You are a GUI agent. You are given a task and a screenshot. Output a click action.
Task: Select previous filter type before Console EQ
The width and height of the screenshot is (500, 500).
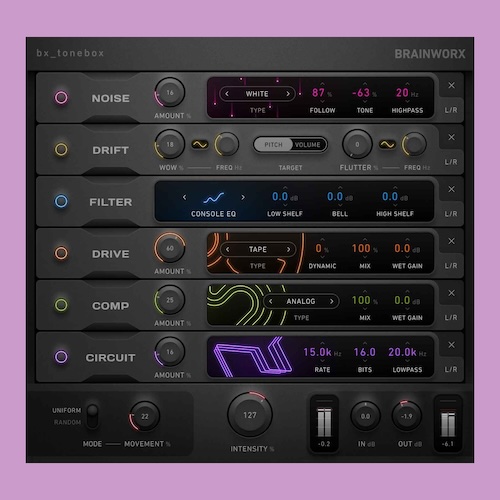pos(185,197)
